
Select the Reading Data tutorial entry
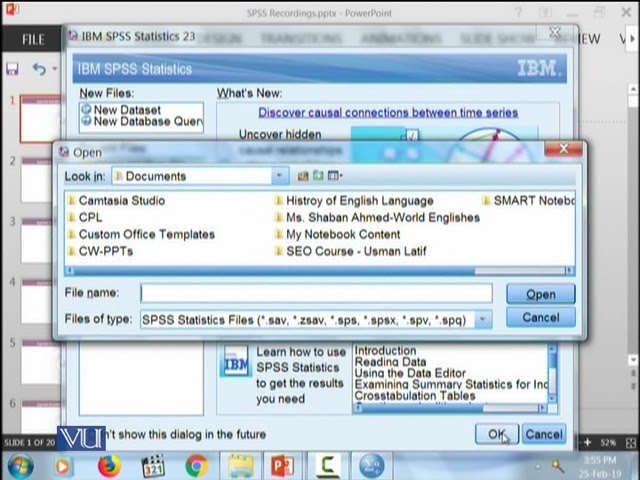(390, 362)
